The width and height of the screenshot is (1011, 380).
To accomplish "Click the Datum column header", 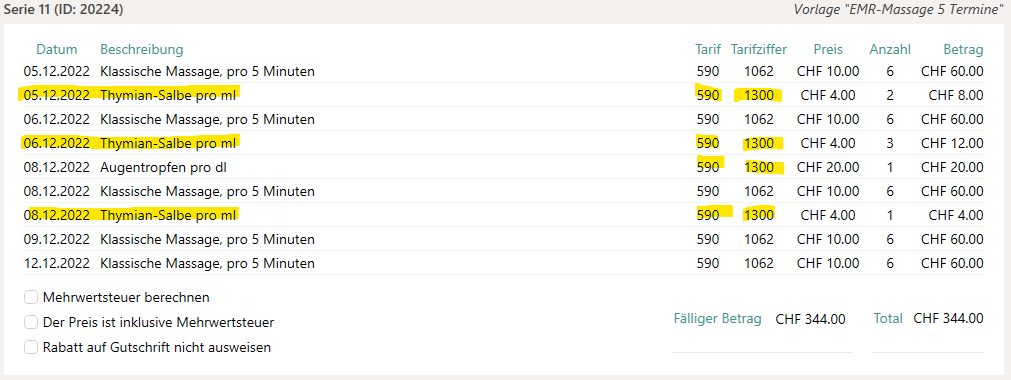I will pos(57,50).
